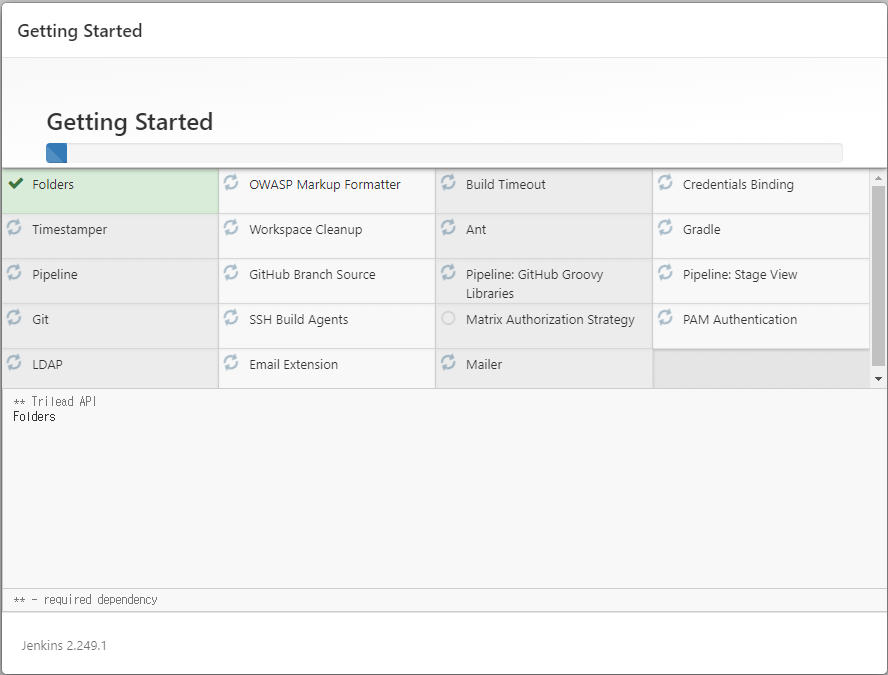Click the spinner icon beside Workspace Cleanup

point(231,228)
